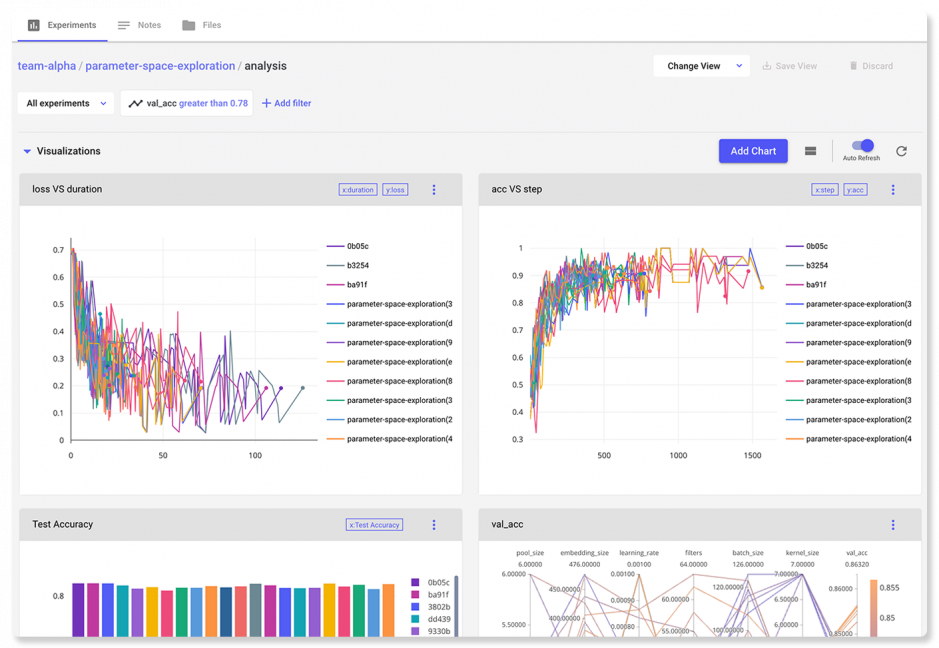Screen dimensions: 939x648
Task: Click the Add filter link
Action: 286,103
